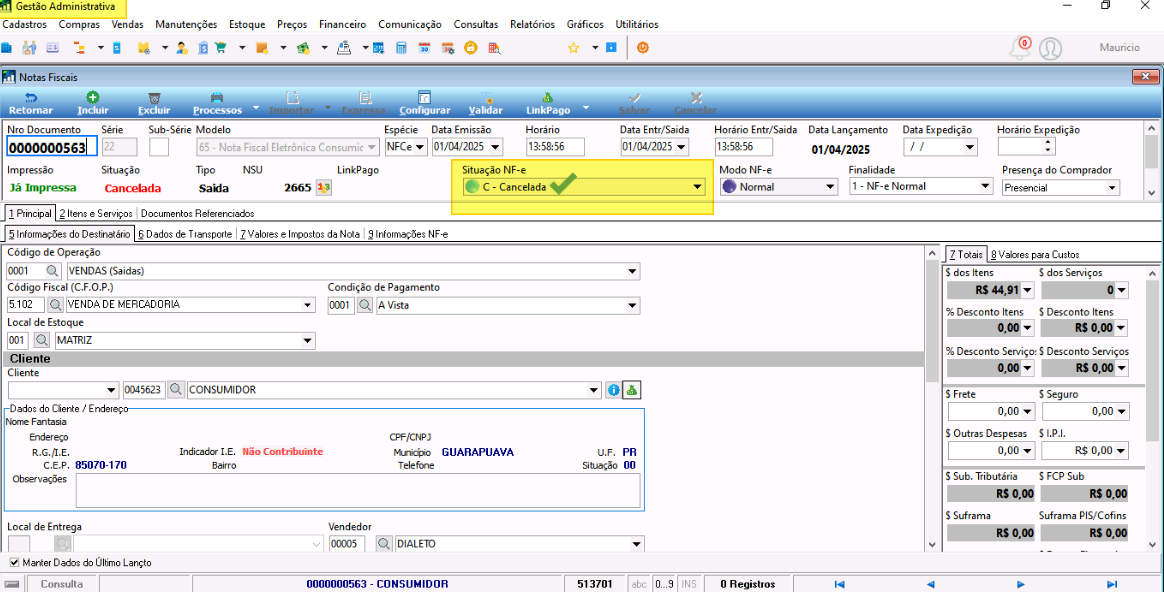Click the Nro Documento input field
The height and width of the screenshot is (592, 1164).
click(x=51, y=146)
